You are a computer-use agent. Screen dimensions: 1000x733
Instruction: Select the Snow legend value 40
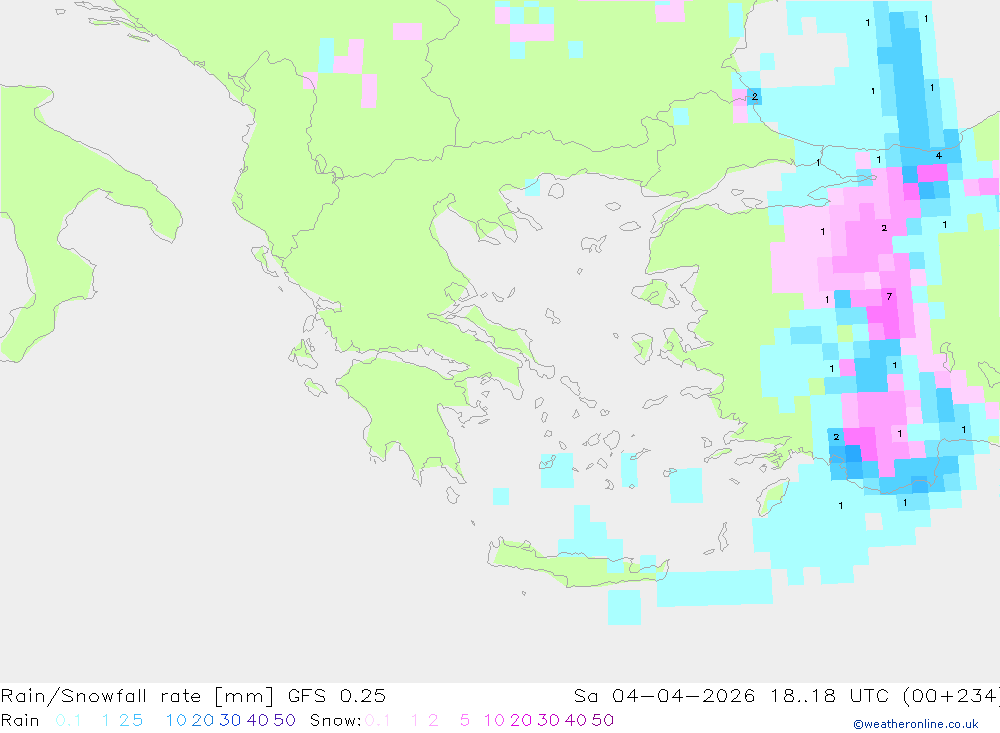(x=576, y=720)
